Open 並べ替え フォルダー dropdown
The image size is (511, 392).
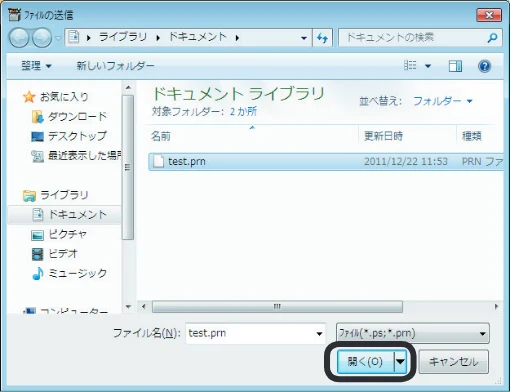[x=442, y=101]
